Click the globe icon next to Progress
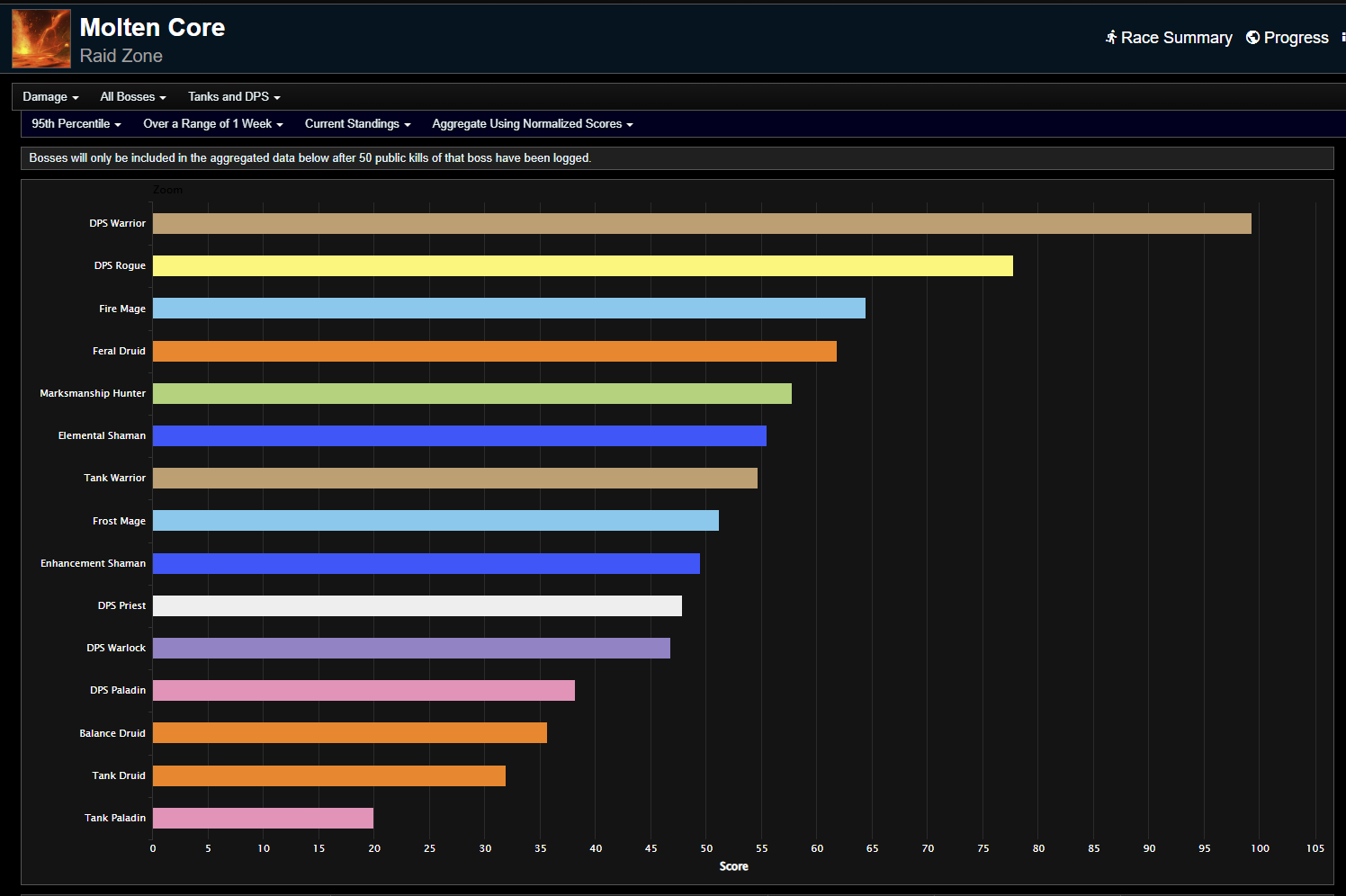Screen dimensions: 1346x896 tap(1252, 38)
